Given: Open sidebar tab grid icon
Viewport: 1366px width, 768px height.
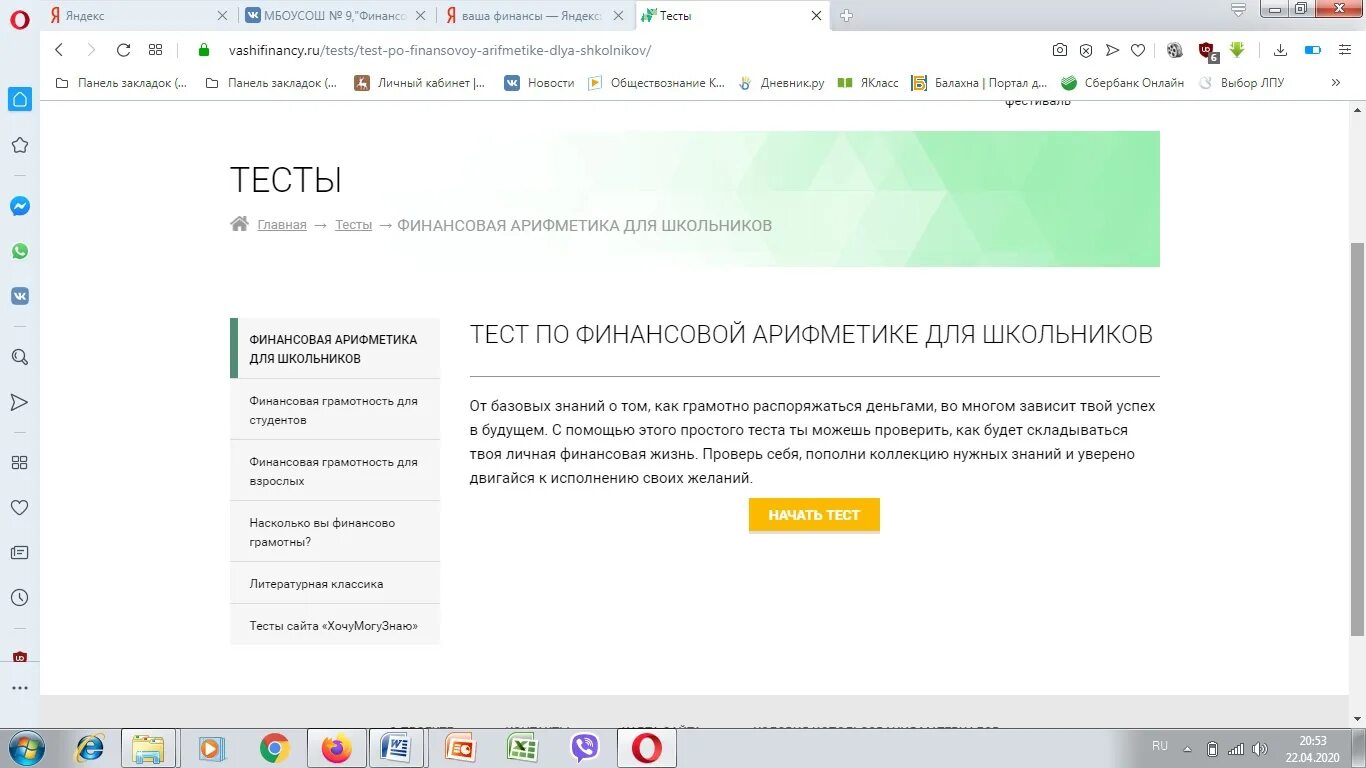Looking at the screenshot, I should [19, 463].
